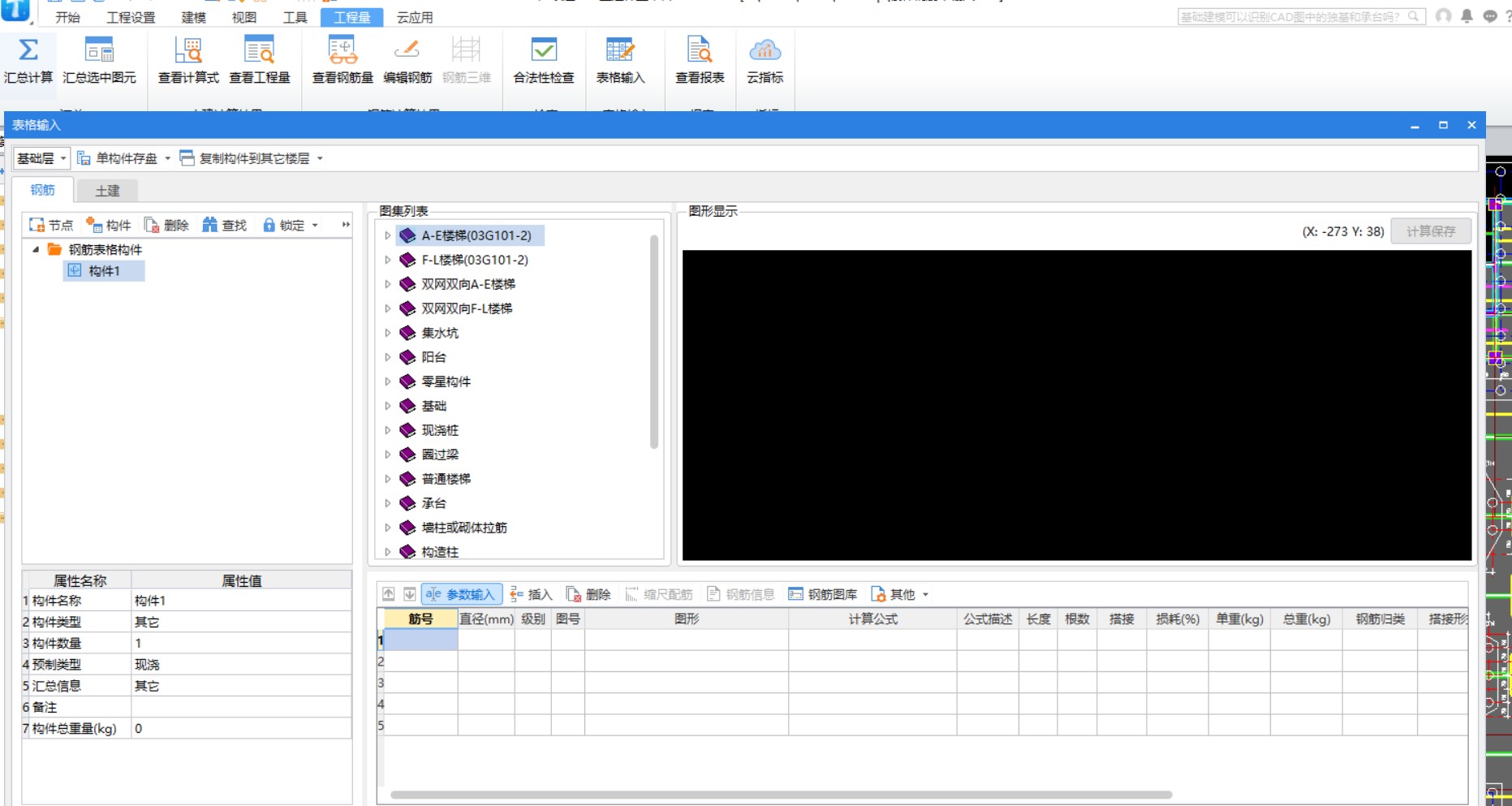
Task: Open 复制构件到其它楼层 dropdown arrow
Action: pos(320,158)
